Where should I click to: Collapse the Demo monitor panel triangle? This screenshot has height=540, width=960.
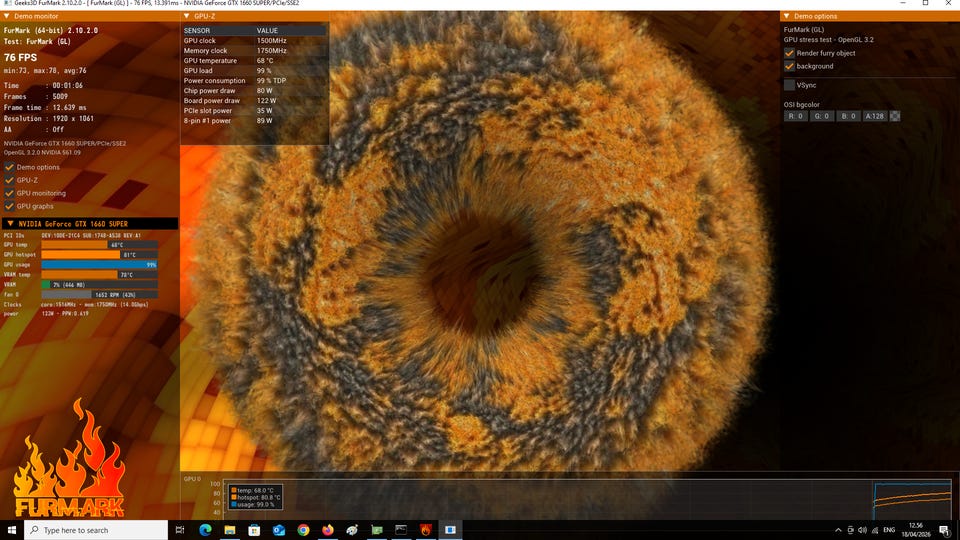coord(7,16)
